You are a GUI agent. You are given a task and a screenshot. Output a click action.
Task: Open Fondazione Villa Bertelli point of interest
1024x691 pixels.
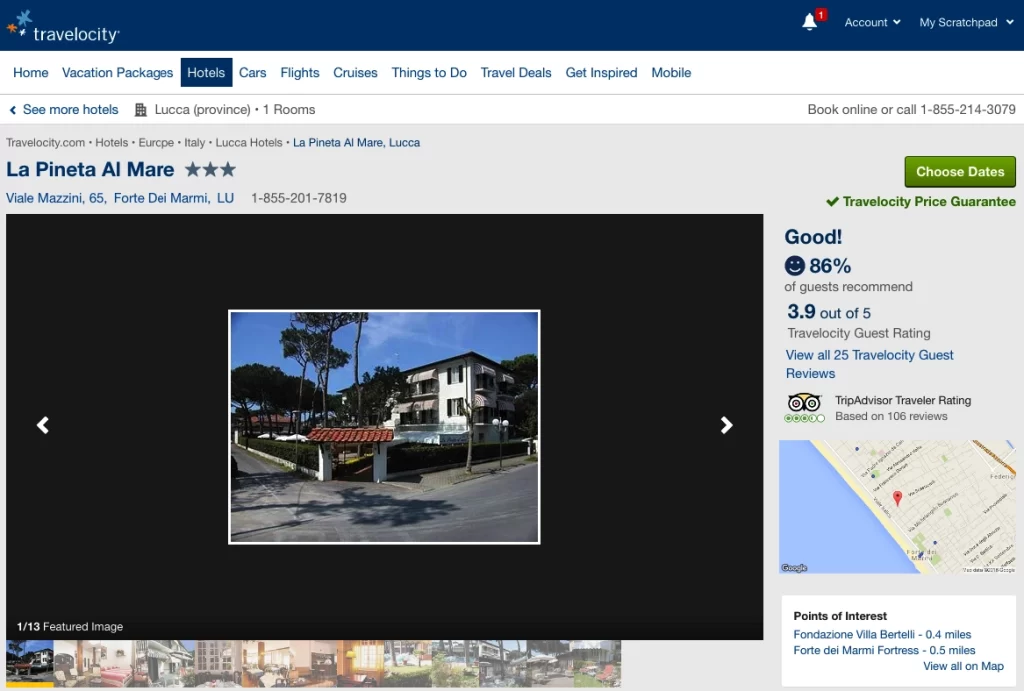[x=882, y=634]
